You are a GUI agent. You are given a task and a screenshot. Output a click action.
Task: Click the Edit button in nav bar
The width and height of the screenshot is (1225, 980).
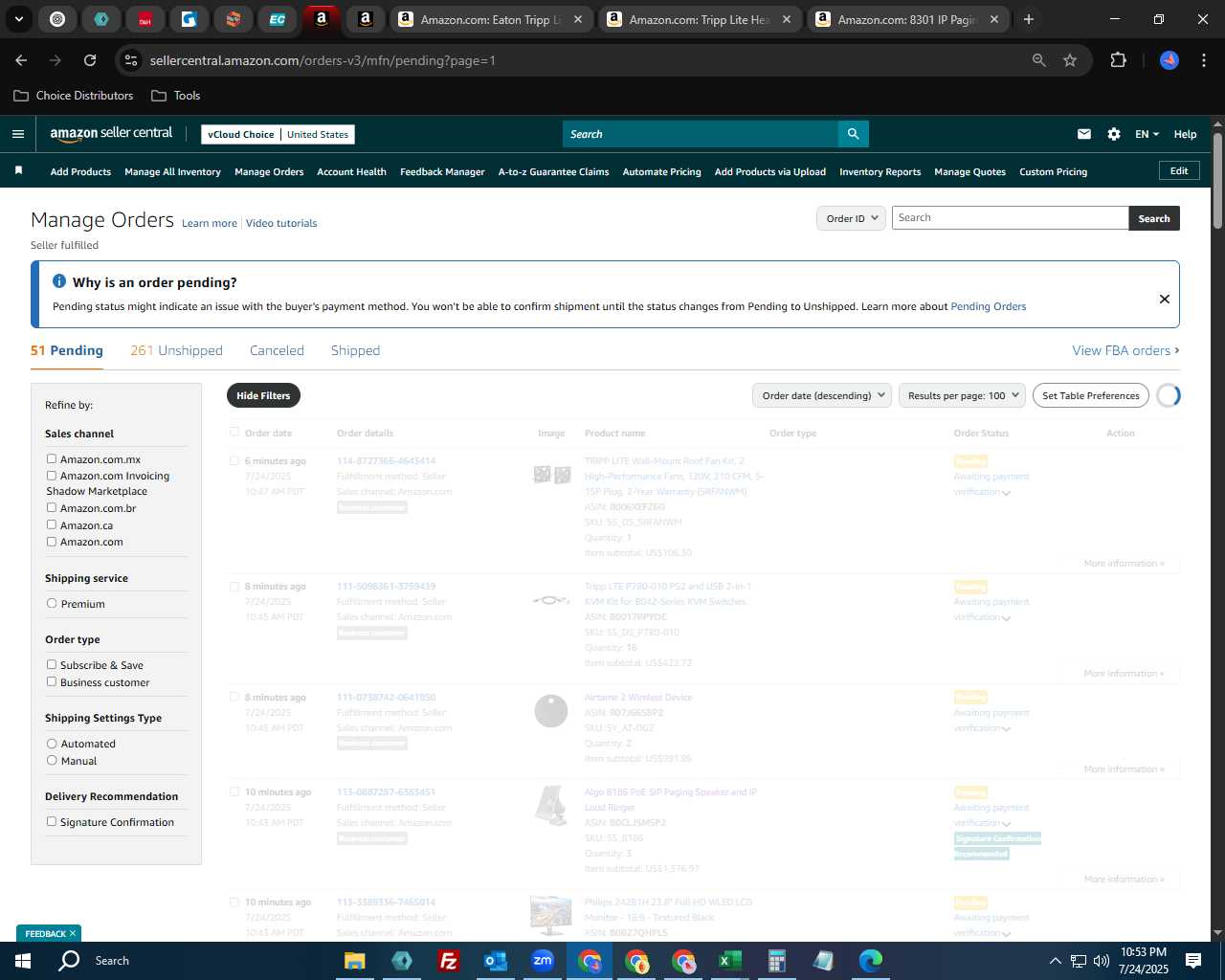click(x=1179, y=170)
